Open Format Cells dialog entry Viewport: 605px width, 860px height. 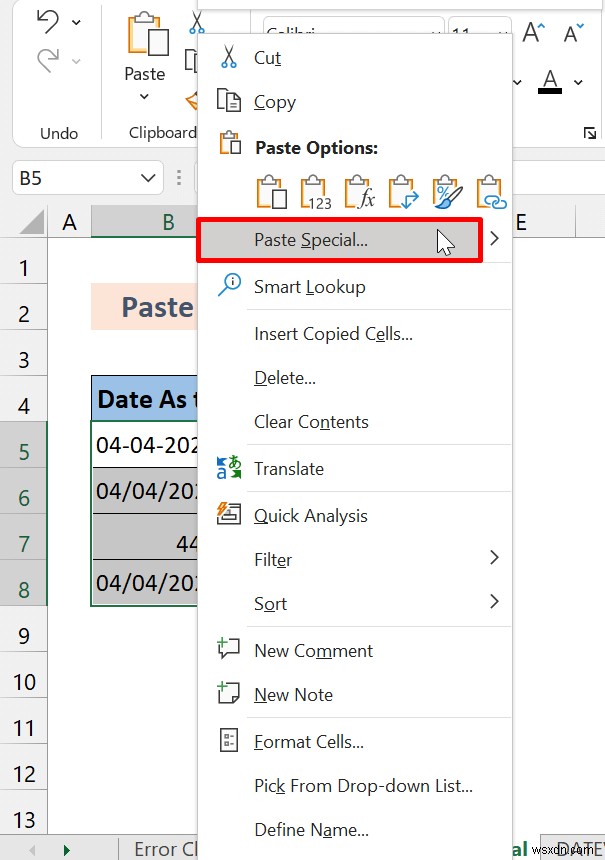pos(355,742)
